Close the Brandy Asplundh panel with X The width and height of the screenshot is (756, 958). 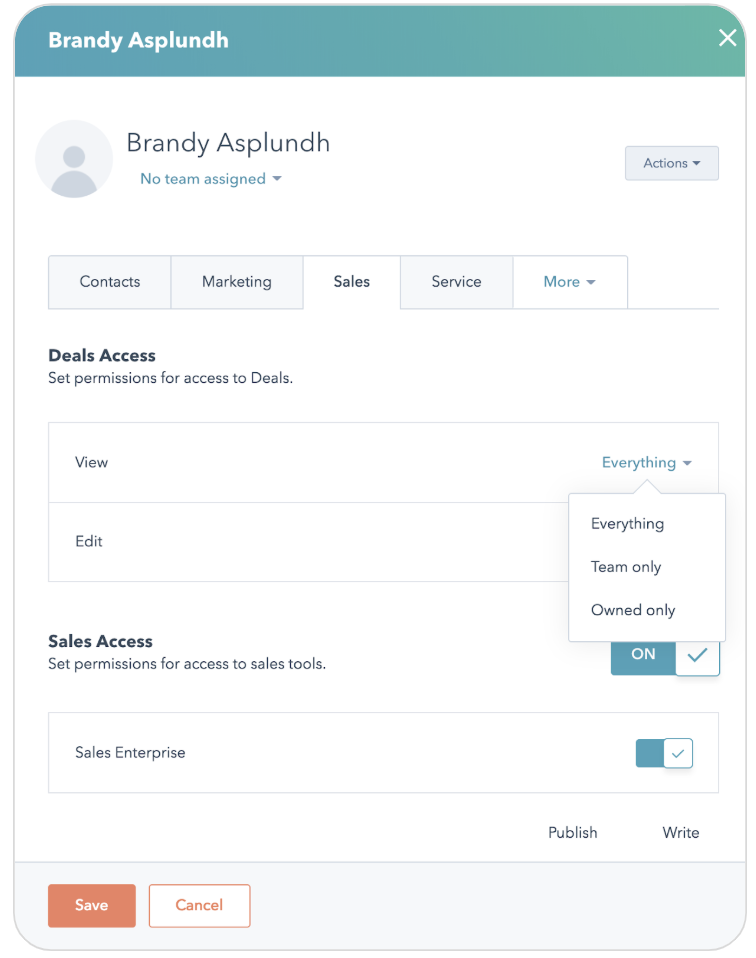[x=727, y=38]
